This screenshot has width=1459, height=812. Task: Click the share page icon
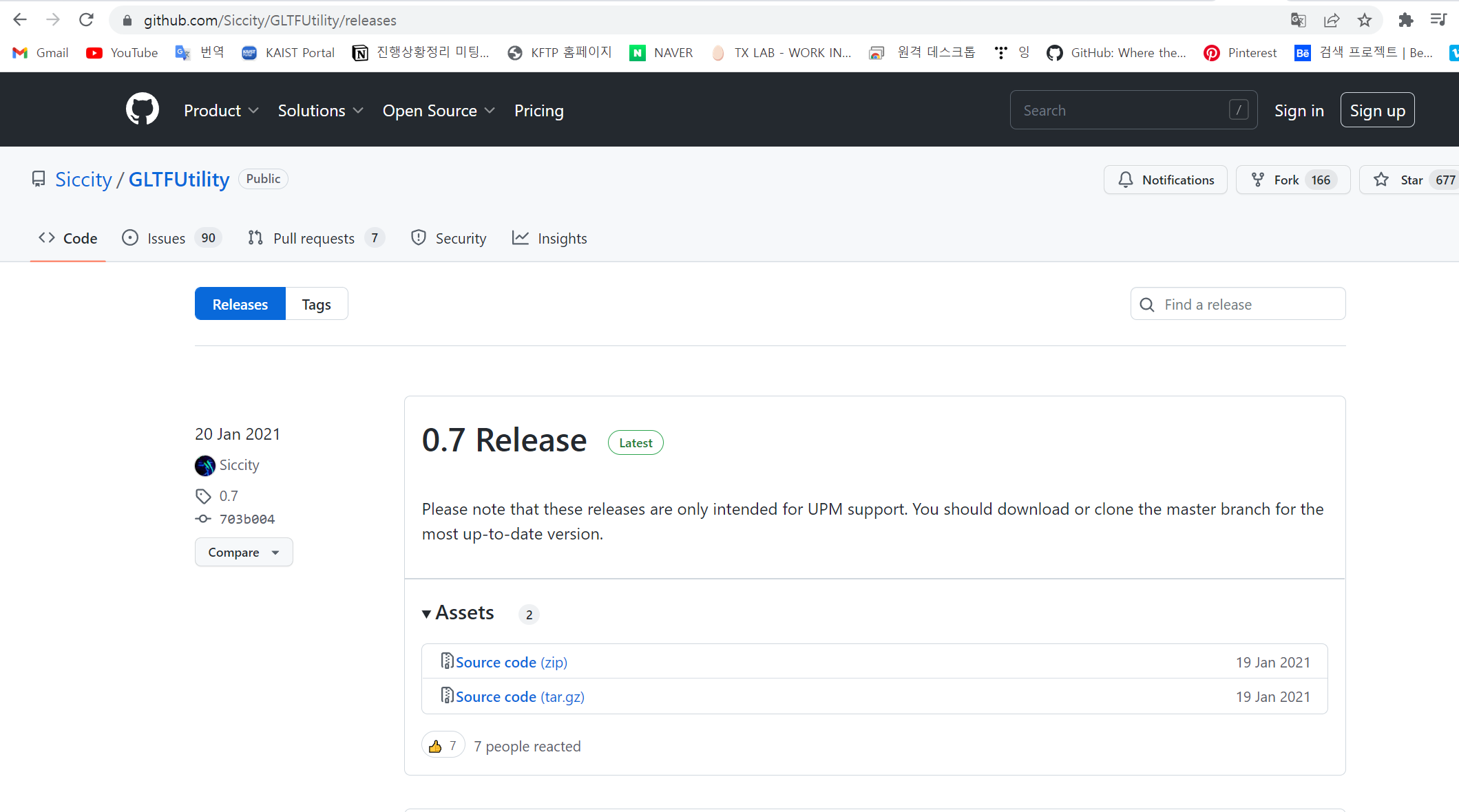click(x=1331, y=20)
